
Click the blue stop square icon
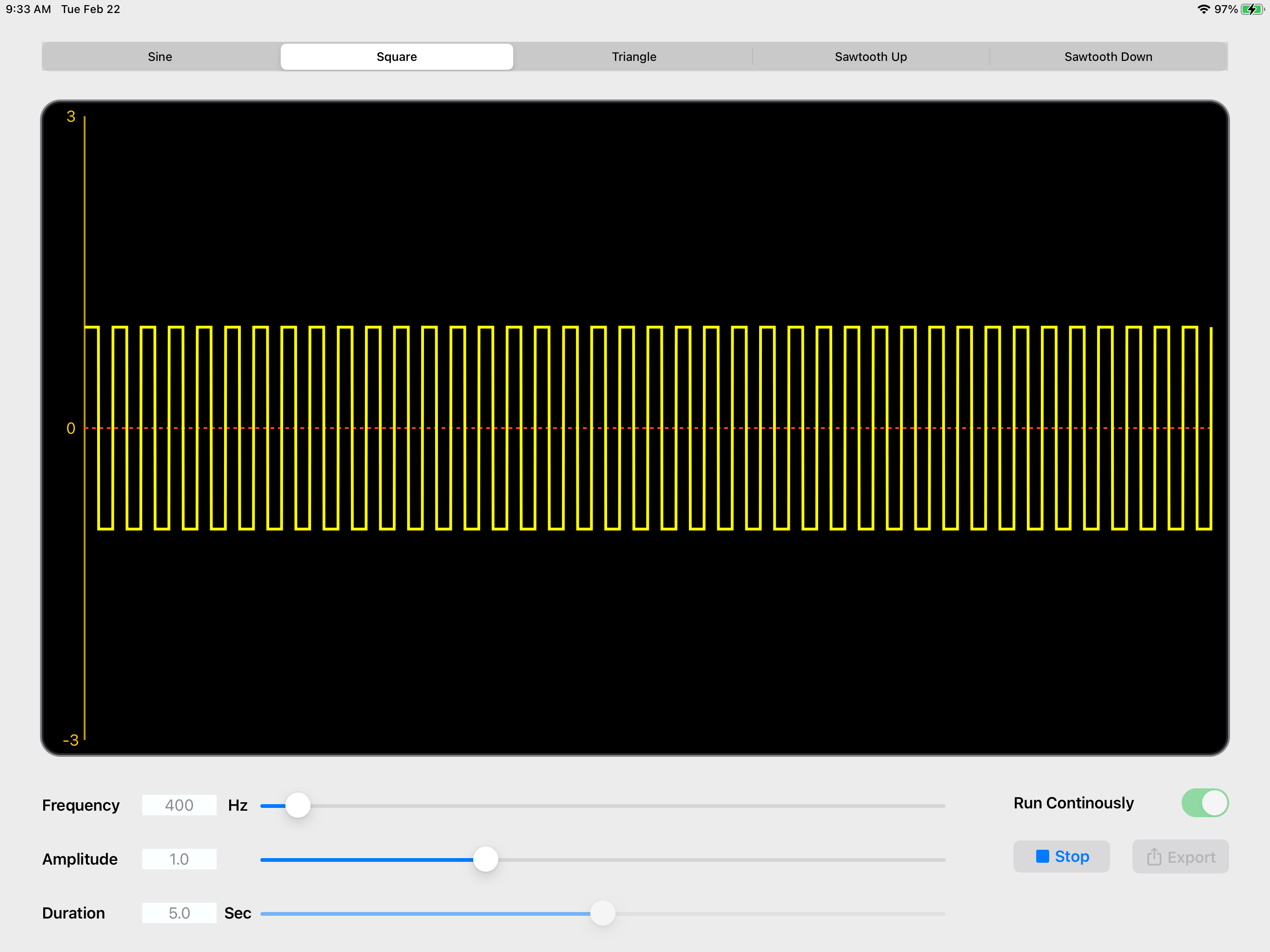tap(1042, 856)
